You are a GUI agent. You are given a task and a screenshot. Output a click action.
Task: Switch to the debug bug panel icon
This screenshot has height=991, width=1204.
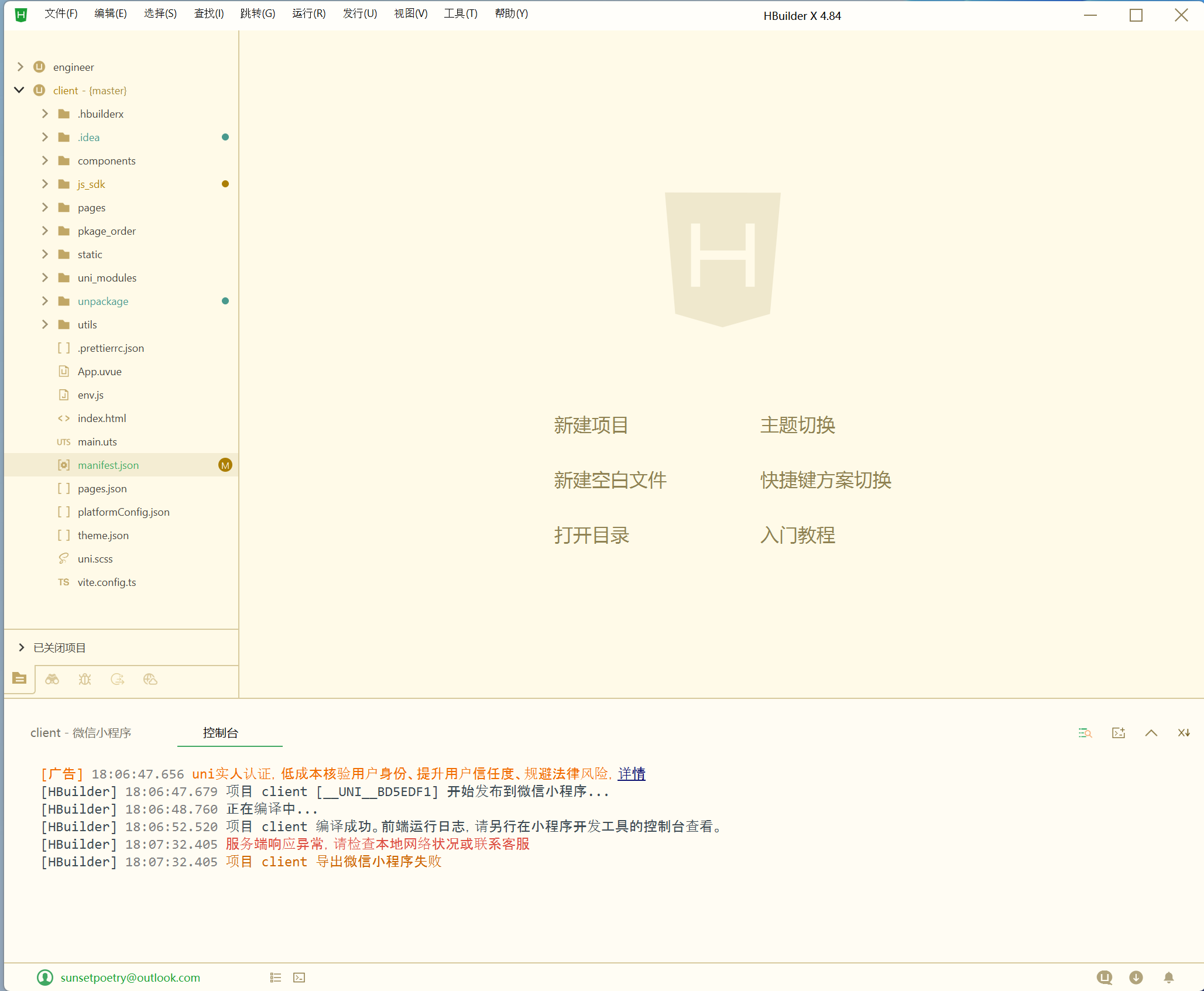point(85,679)
